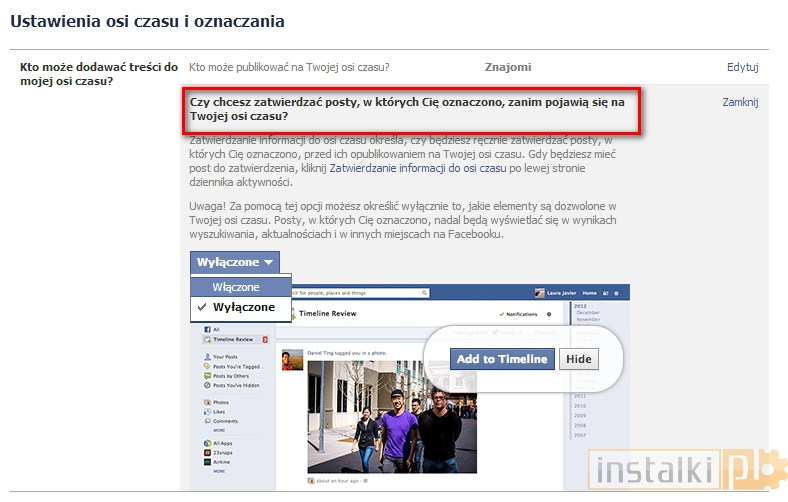
Task: Click the Edytuj link
Action: point(742,67)
